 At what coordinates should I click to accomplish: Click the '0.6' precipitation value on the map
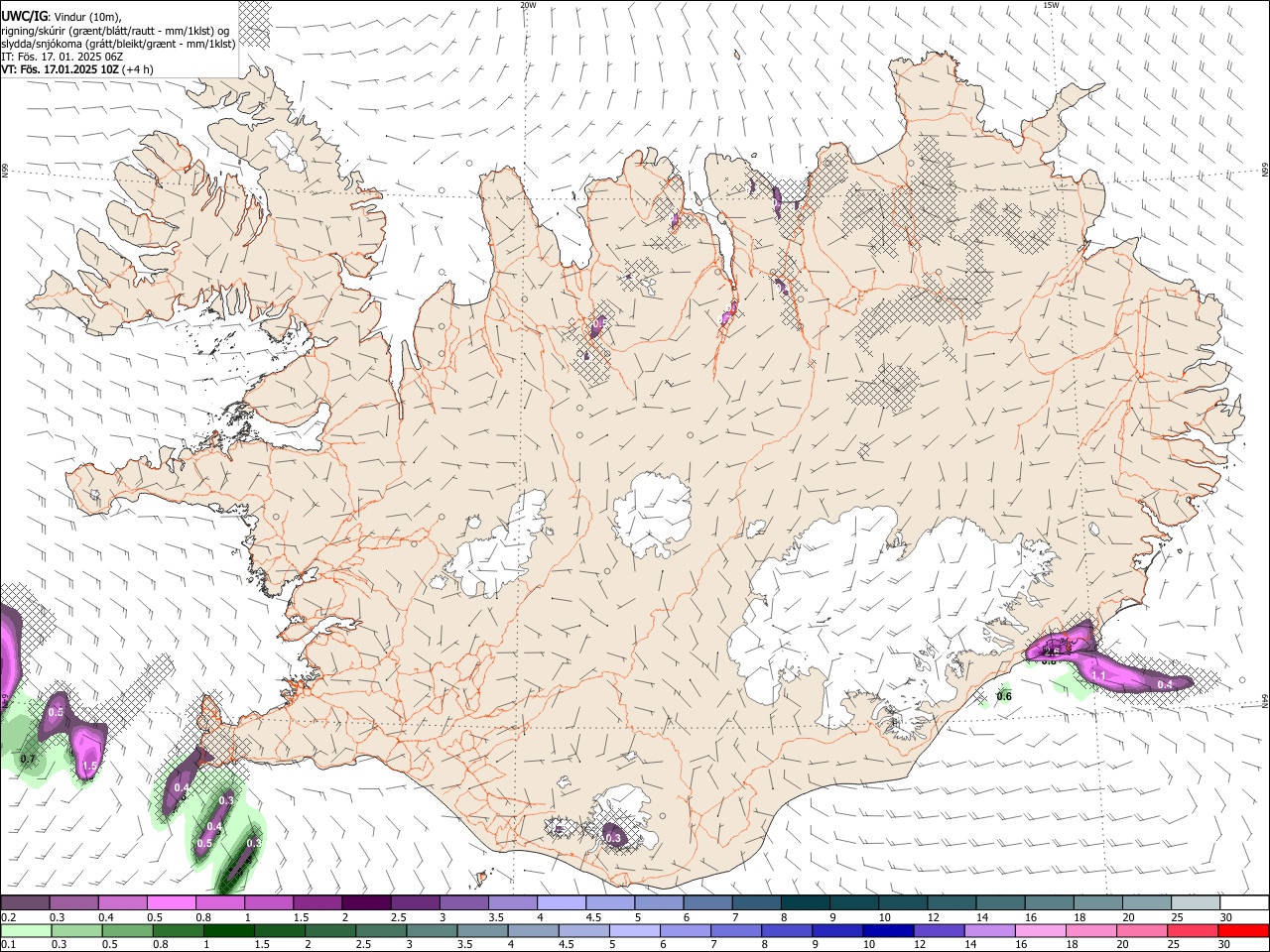[x=1004, y=696]
